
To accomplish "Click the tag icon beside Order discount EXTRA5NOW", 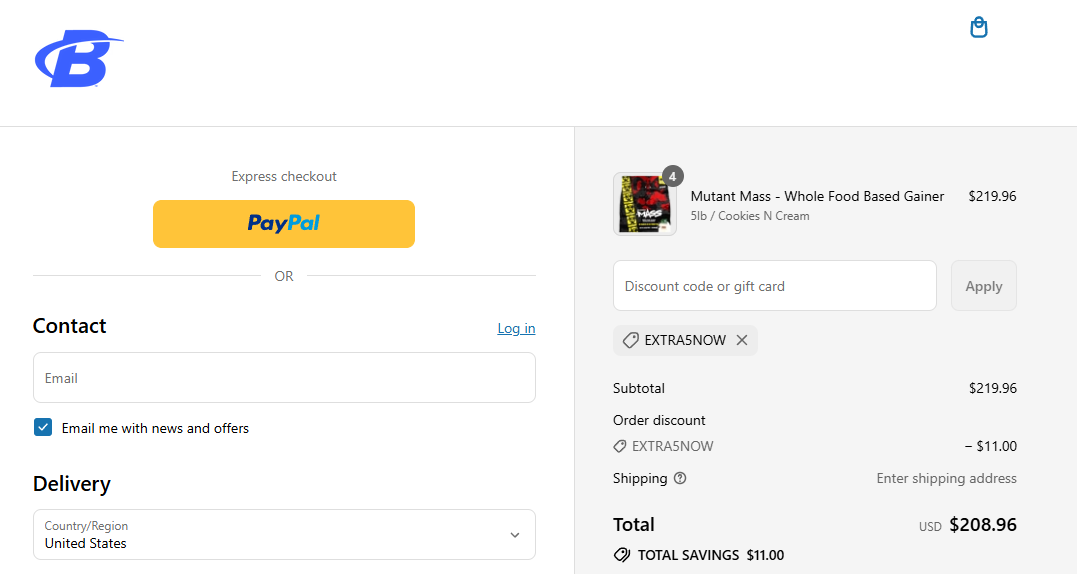I will coord(620,446).
